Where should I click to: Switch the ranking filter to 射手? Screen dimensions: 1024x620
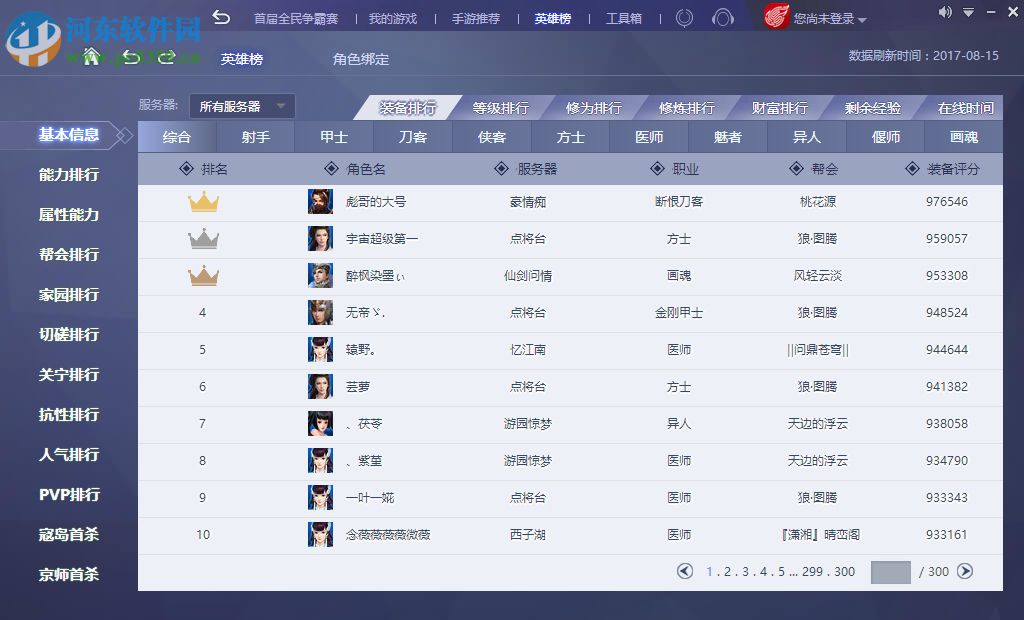[255, 136]
